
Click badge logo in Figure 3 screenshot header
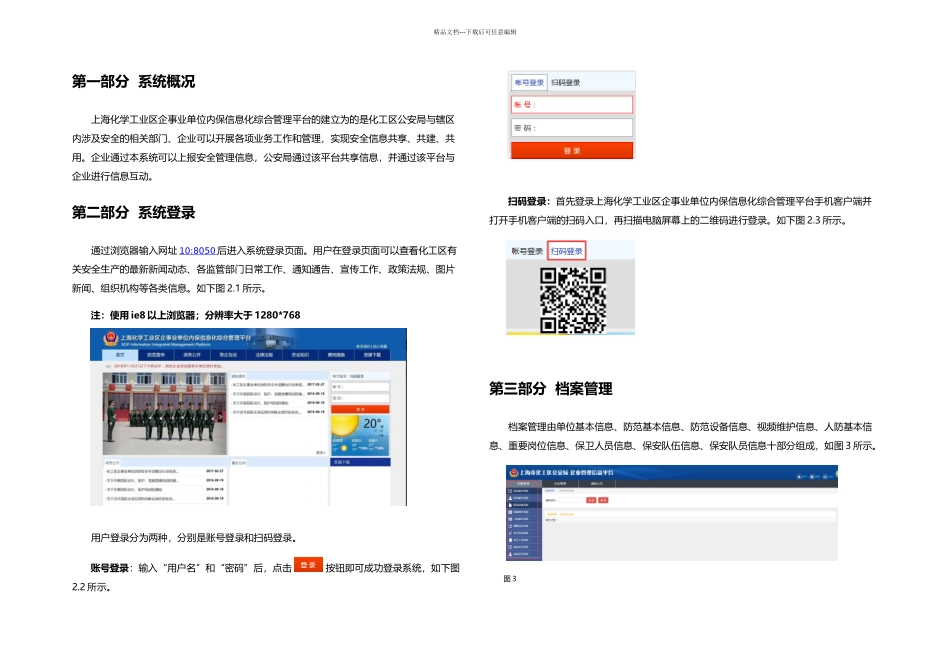[514, 472]
